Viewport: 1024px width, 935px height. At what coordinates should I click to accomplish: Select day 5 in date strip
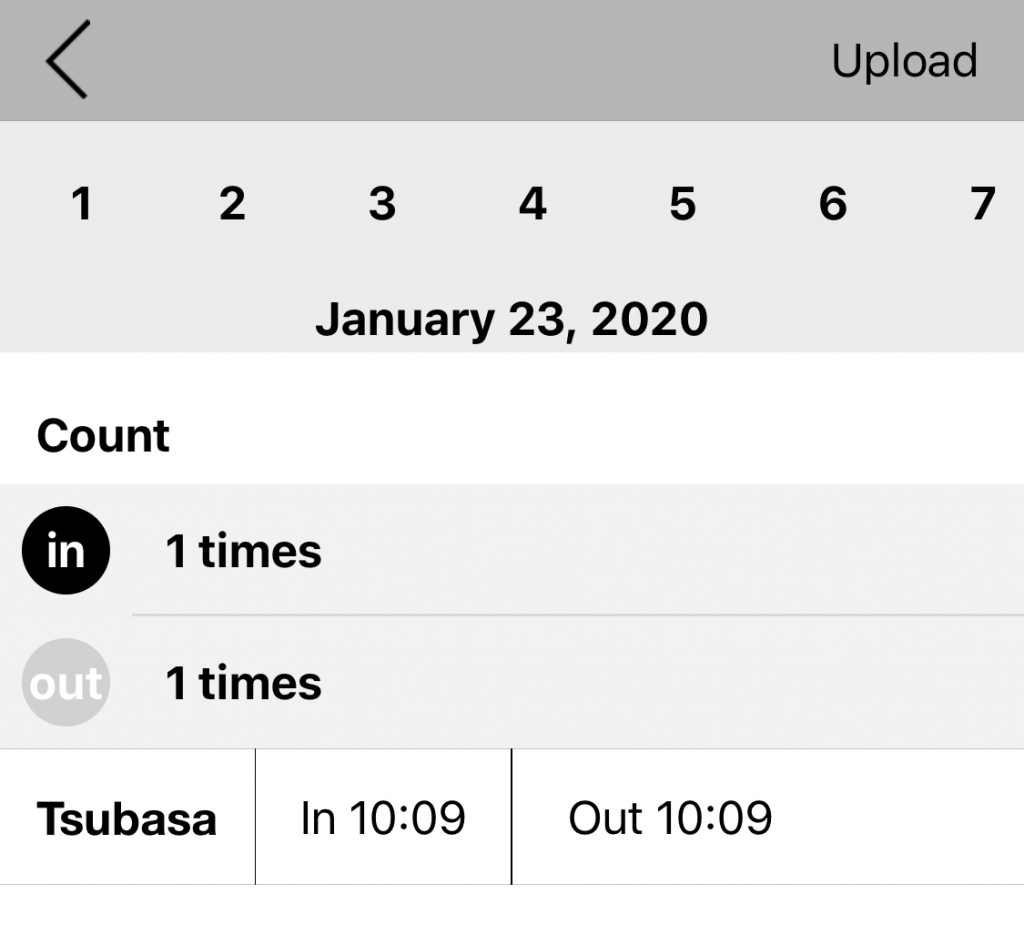682,204
